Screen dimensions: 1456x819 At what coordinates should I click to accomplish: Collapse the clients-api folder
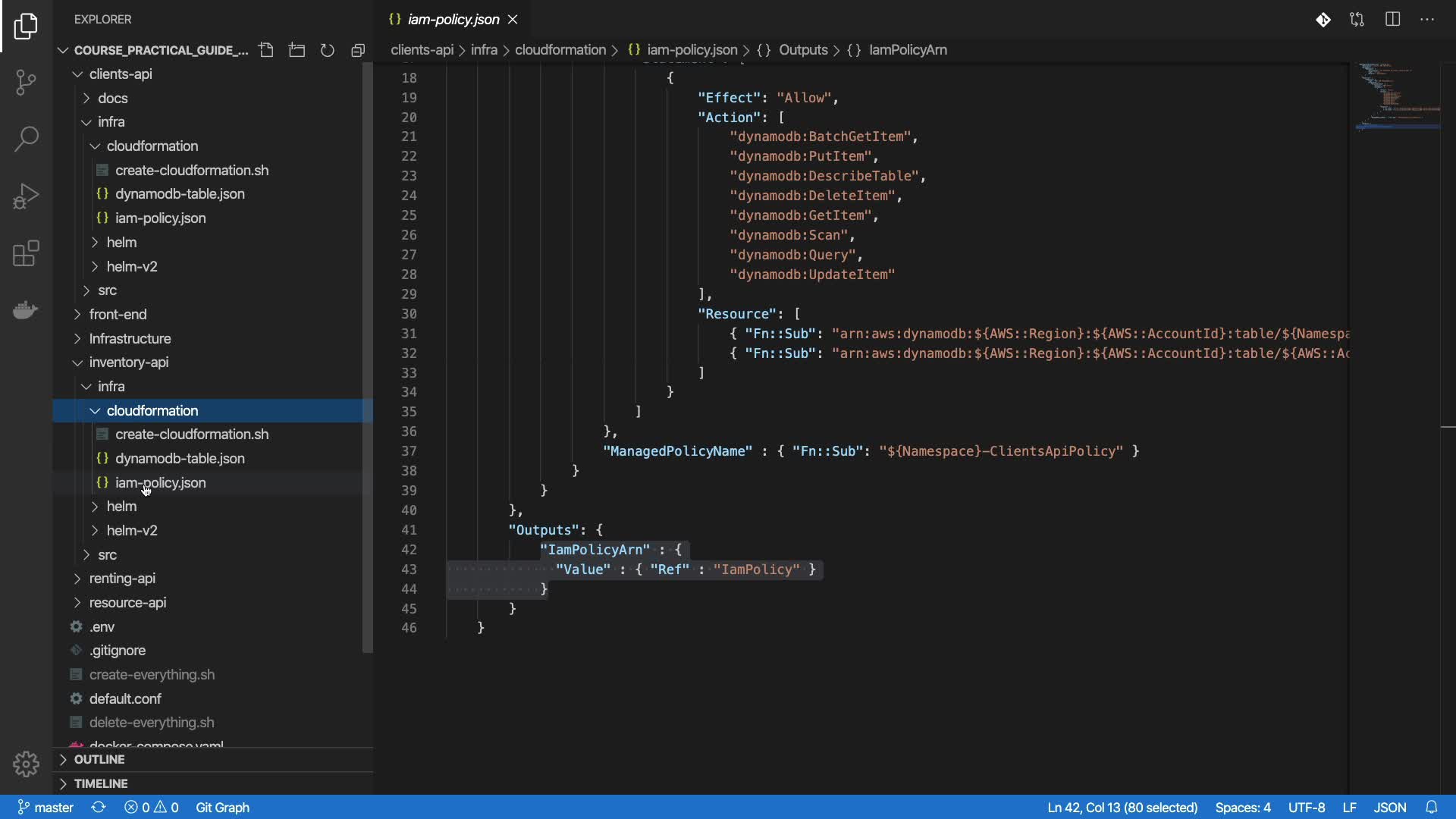tap(120, 74)
